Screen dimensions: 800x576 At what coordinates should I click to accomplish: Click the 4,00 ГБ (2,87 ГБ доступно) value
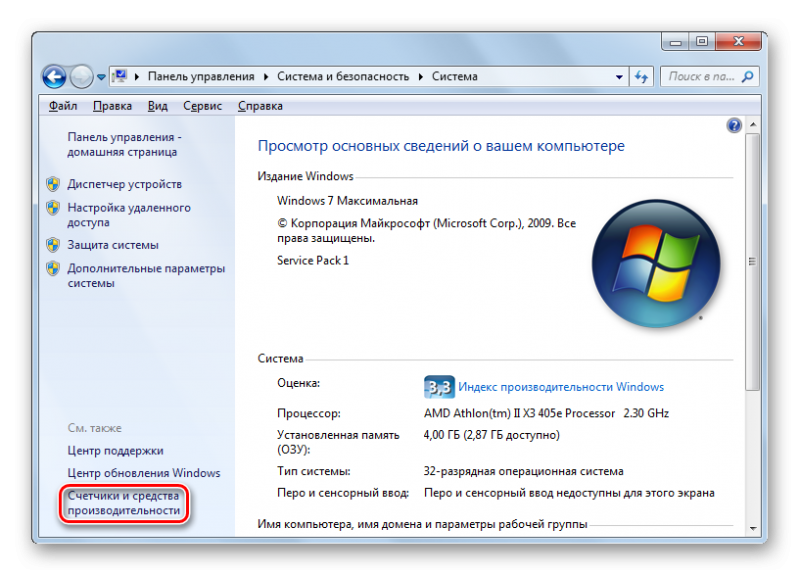click(x=491, y=435)
